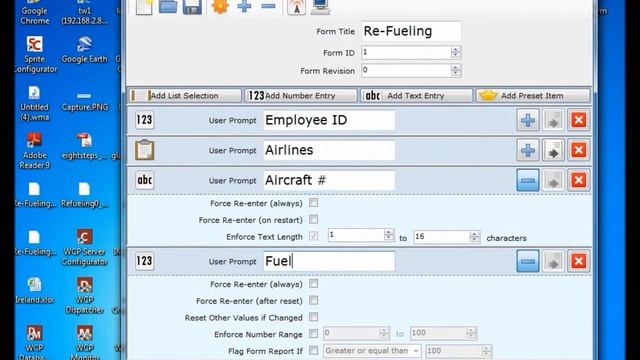Image resolution: width=640 pixels, height=360 pixels.
Task: Open Ireland.xlsx desktop file
Action: coord(35,291)
